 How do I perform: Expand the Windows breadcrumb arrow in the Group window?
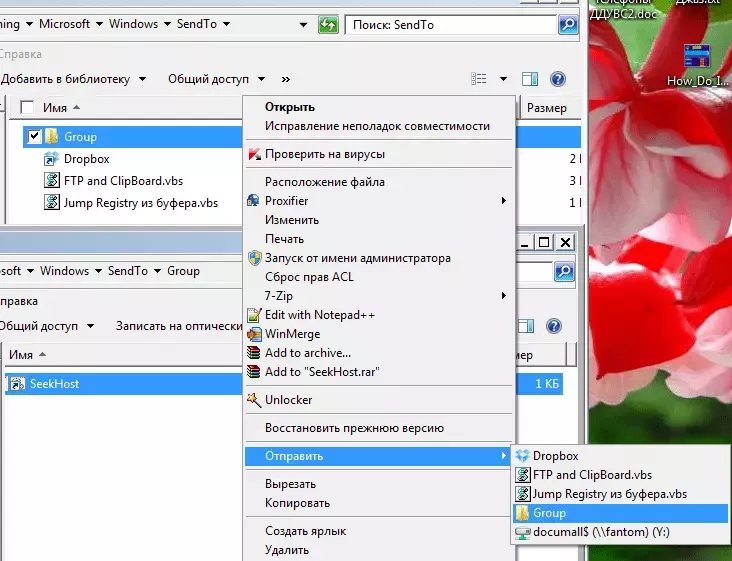(x=98, y=271)
